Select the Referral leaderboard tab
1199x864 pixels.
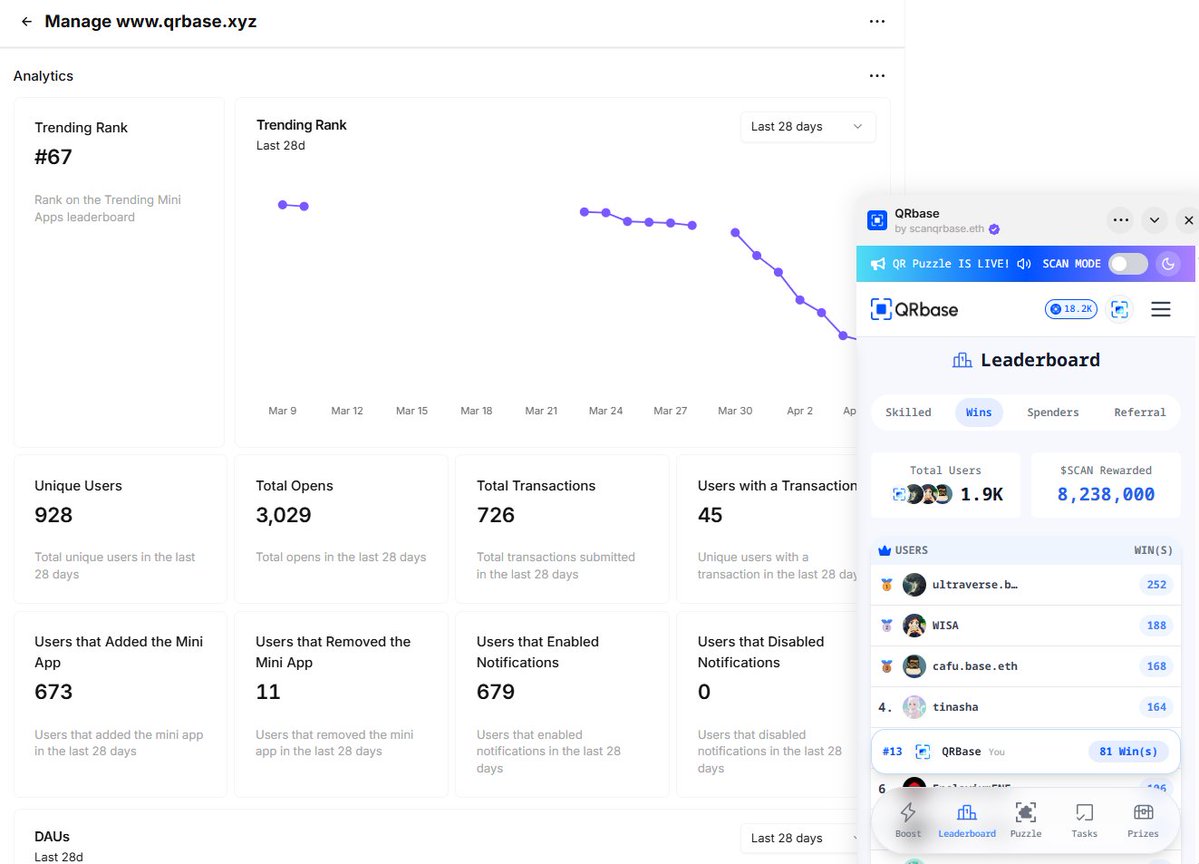click(1139, 412)
